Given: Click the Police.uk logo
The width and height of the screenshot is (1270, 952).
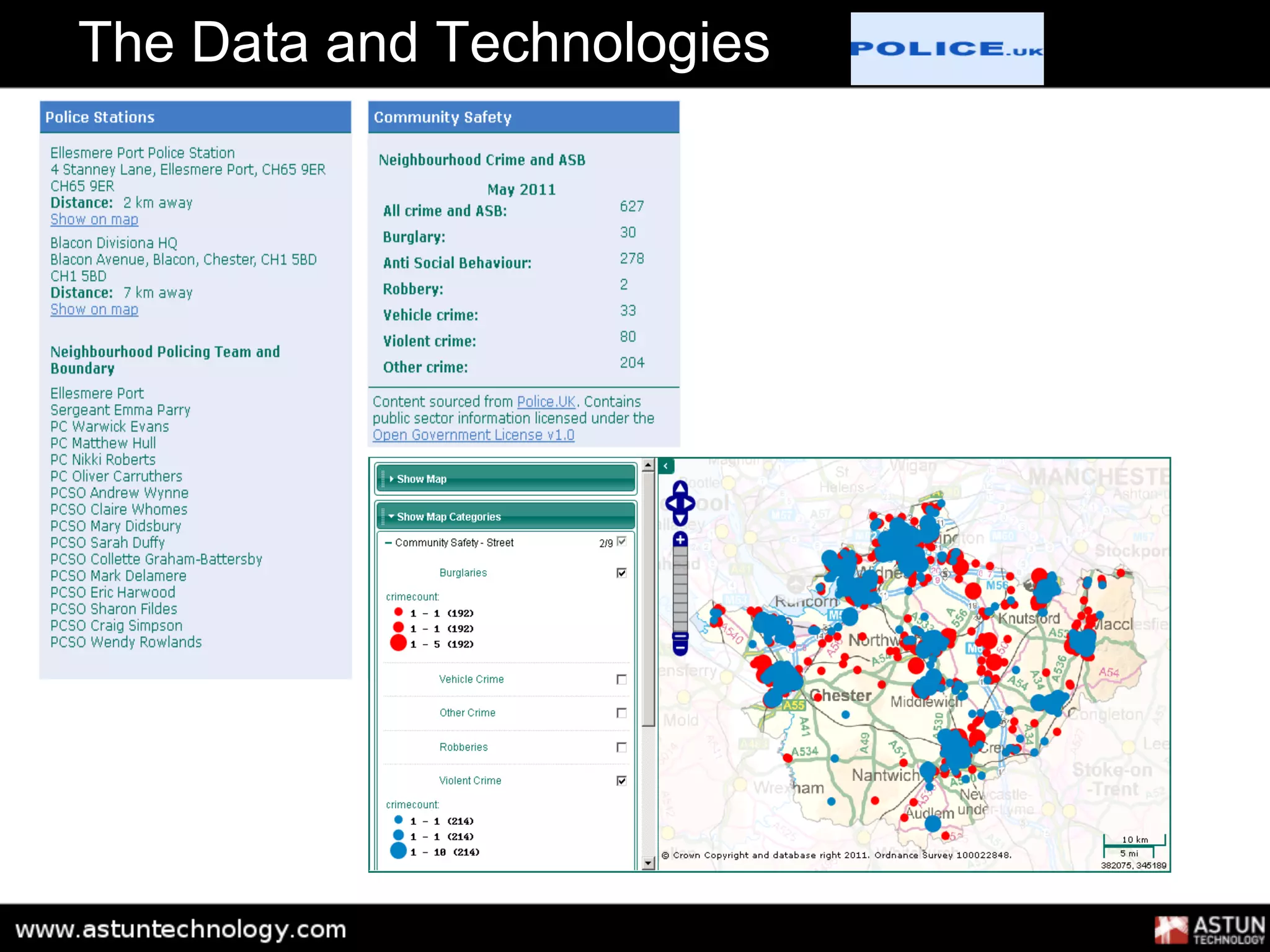Looking at the screenshot, I should [x=946, y=49].
